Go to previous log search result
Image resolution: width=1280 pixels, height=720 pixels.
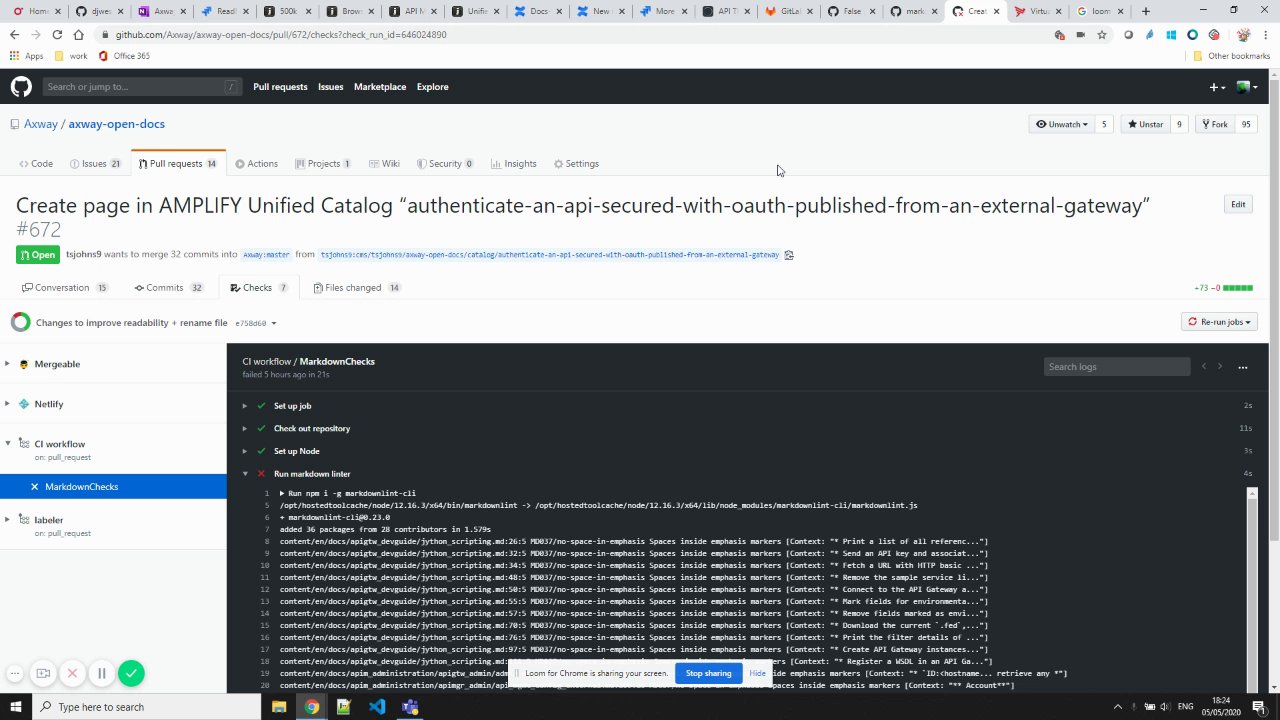1204,367
